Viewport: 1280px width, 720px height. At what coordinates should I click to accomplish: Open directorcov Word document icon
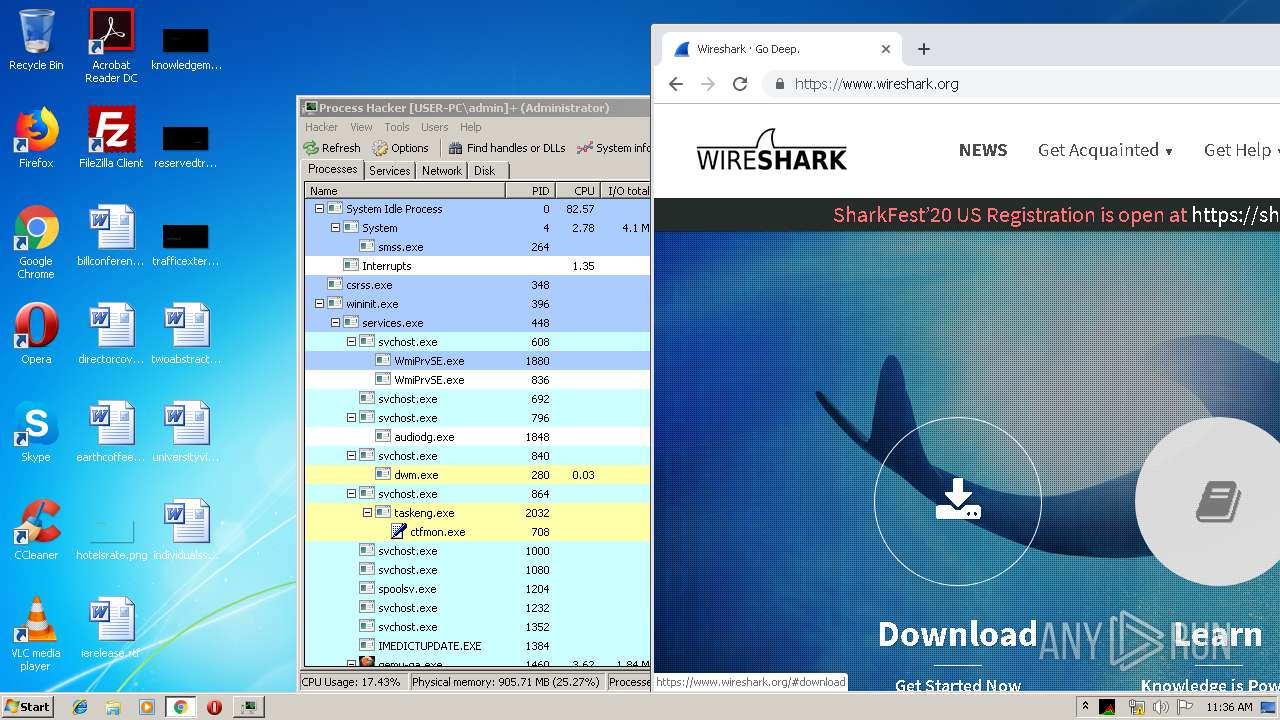click(111, 334)
